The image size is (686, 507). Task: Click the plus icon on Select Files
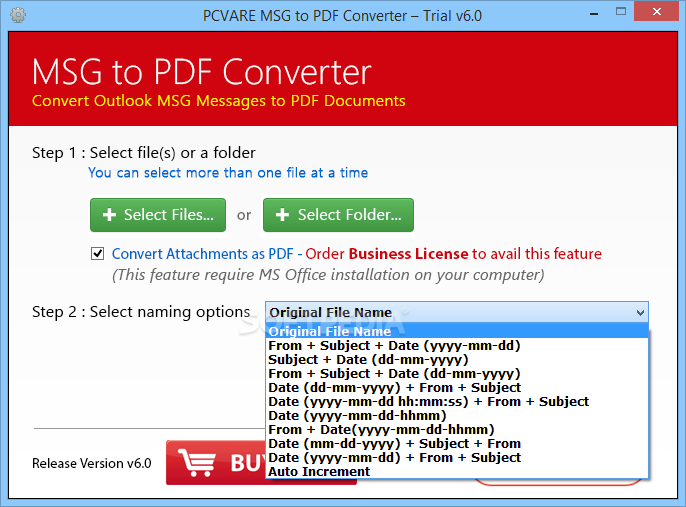click(109, 215)
